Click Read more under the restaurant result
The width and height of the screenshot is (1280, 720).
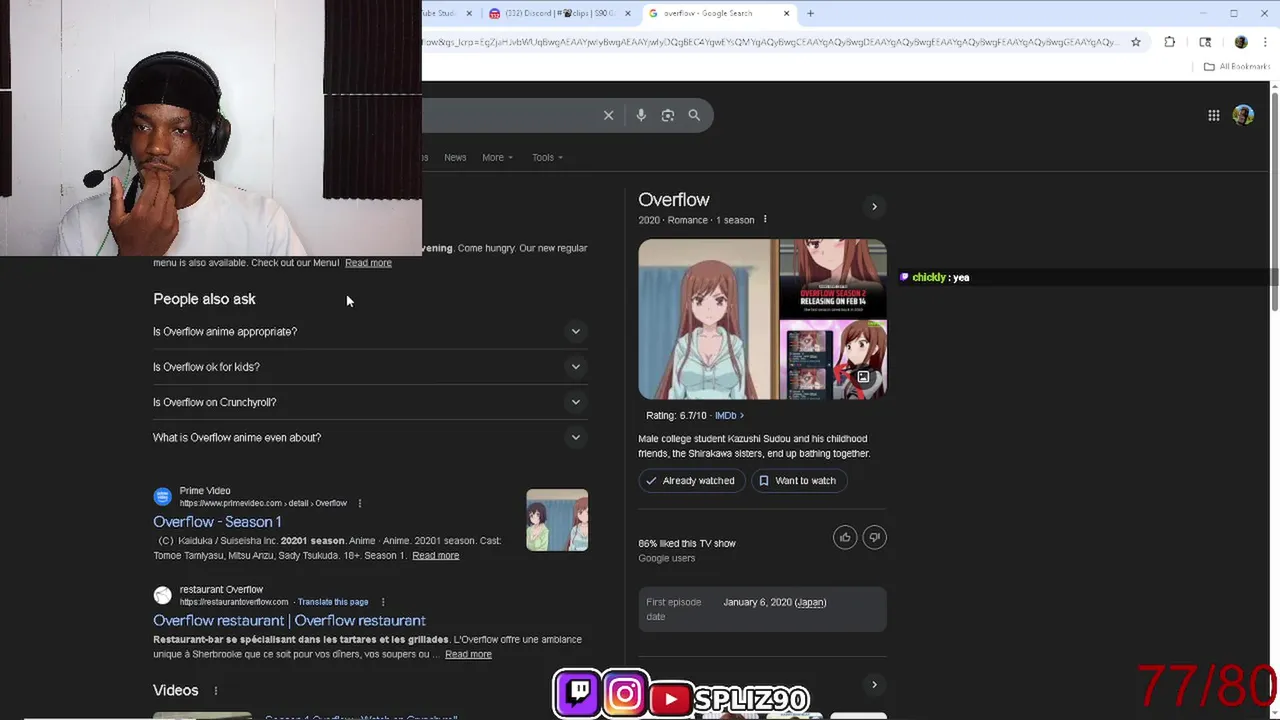468,654
